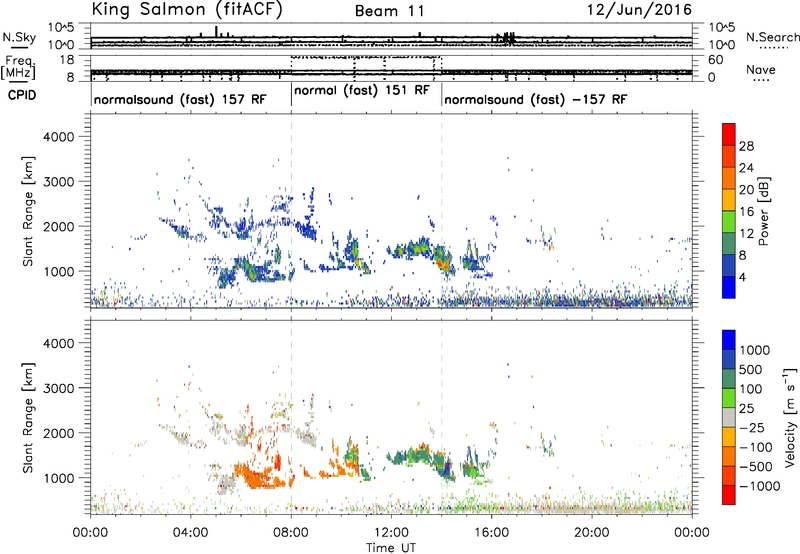Click the '08:00' time axis tick label
This screenshot has width=800, height=554.
pyautogui.click(x=291, y=533)
